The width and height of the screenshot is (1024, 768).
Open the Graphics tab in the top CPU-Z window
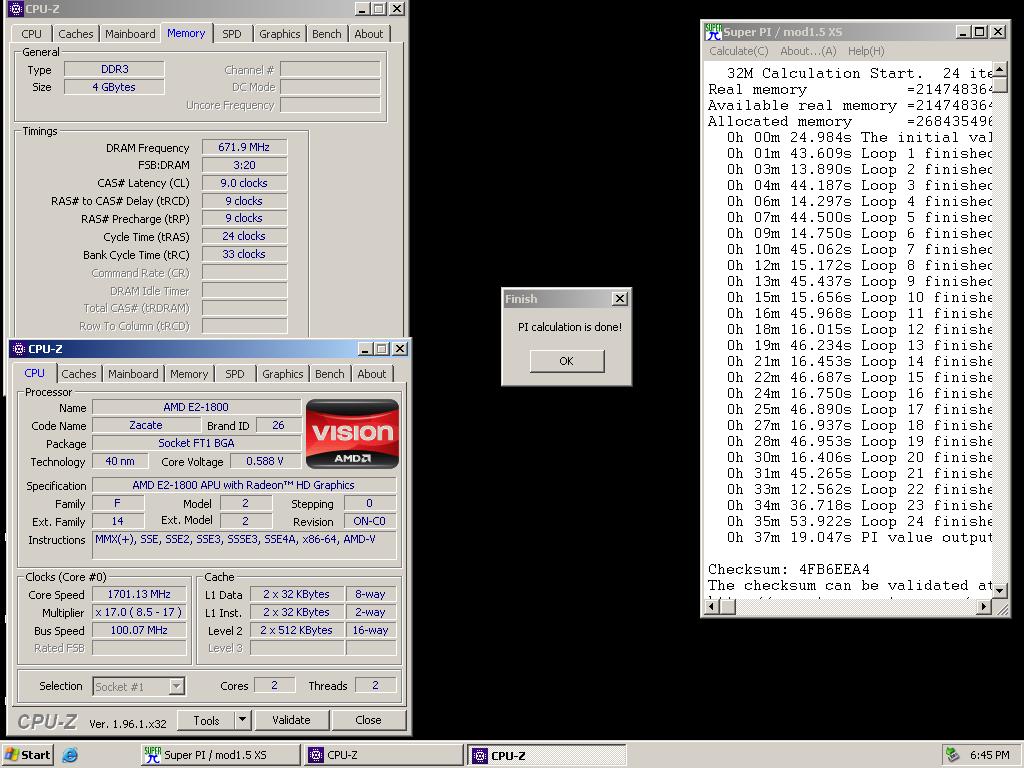[280, 34]
